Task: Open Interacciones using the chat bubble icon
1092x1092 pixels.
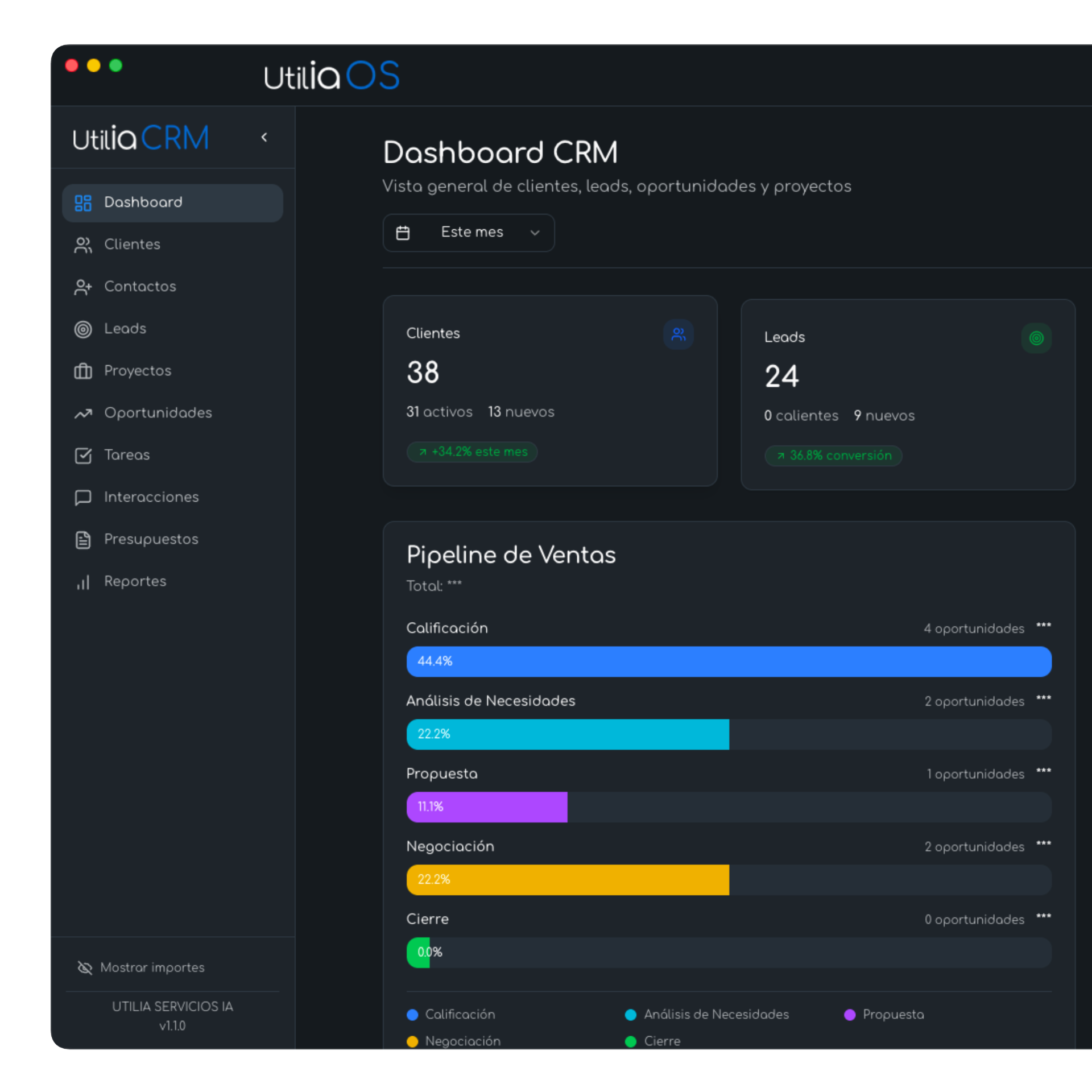Action: click(x=83, y=497)
